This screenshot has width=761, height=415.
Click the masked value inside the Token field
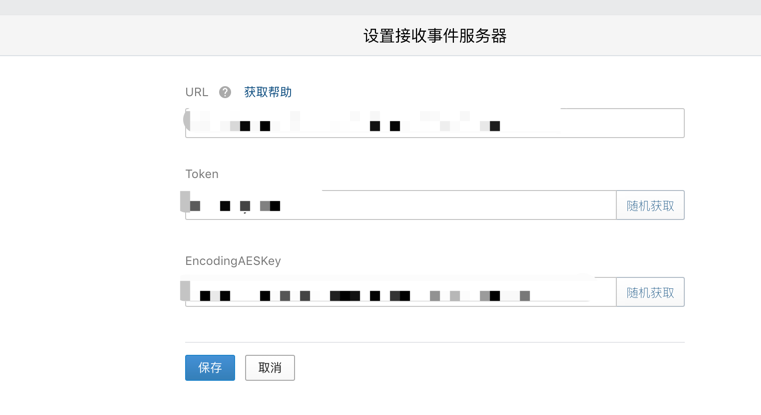pyautogui.click(x=236, y=206)
